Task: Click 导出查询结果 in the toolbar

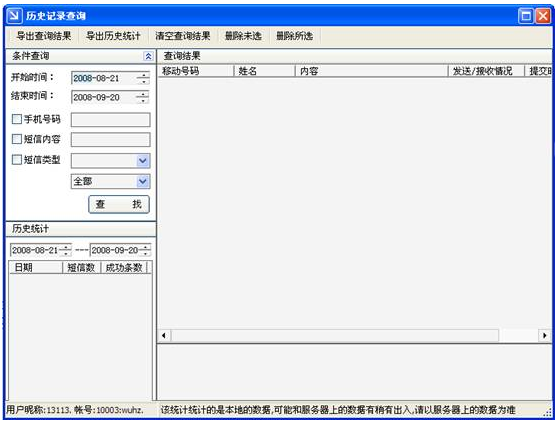Action: coord(43,36)
